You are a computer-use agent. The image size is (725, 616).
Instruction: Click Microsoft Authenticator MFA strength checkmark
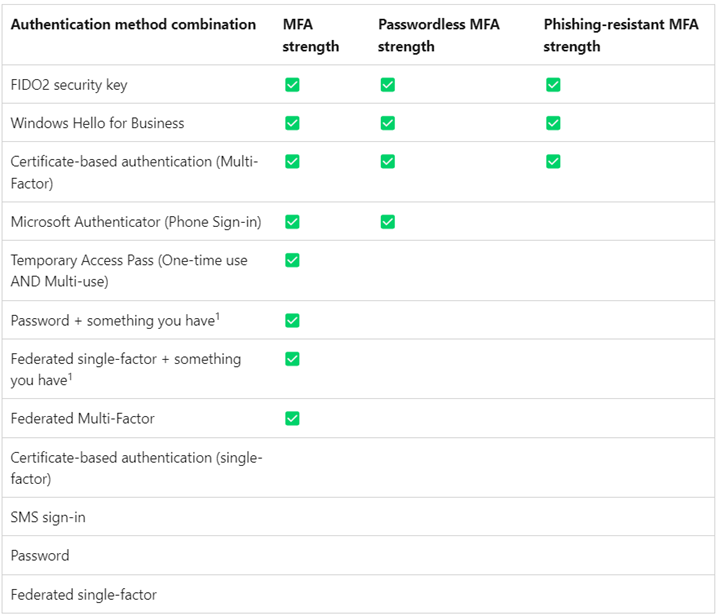click(292, 222)
